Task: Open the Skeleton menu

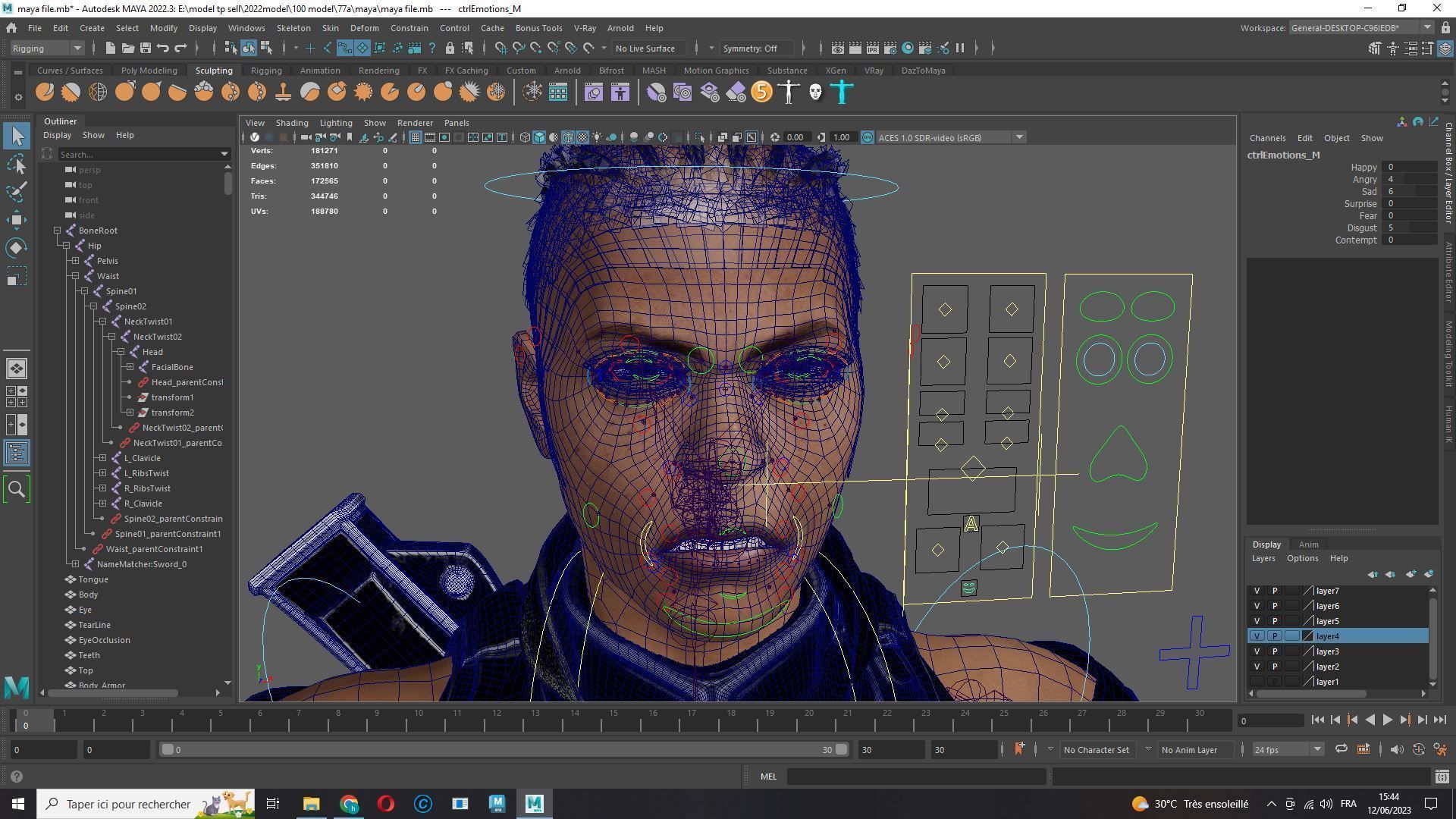Action: [293, 28]
